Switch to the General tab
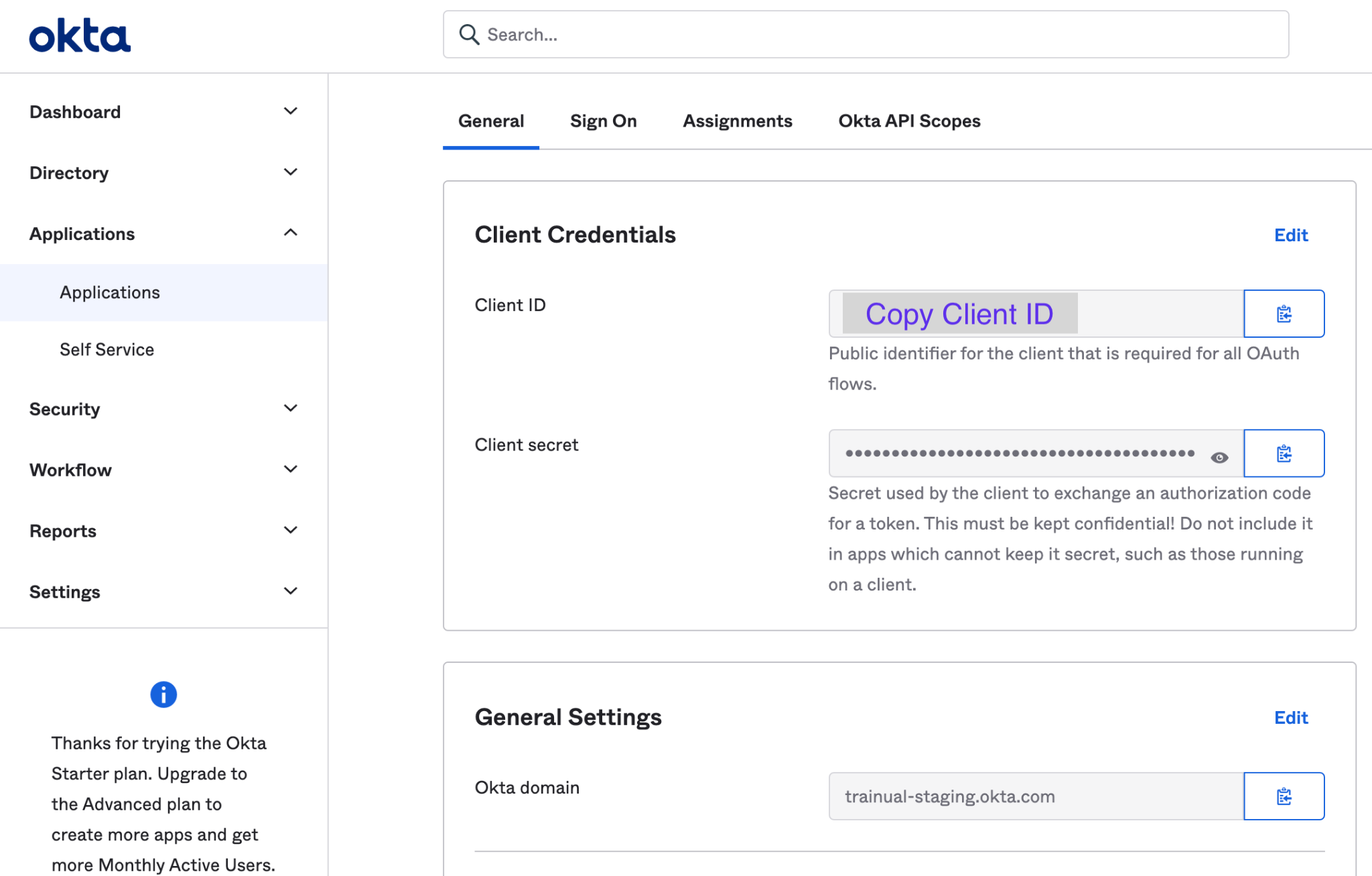The image size is (1372, 876). tap(491, 121)
